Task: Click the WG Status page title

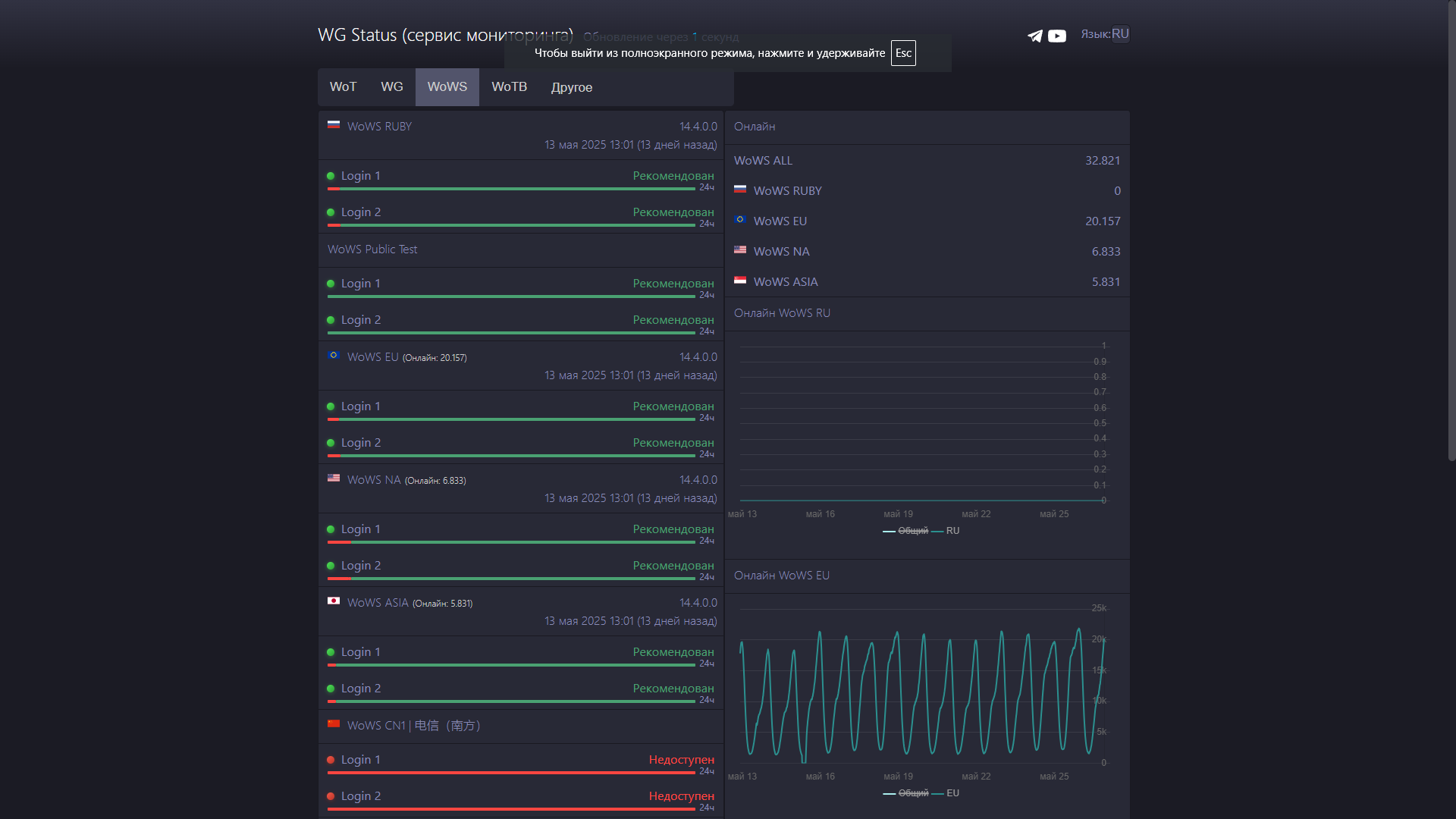Action: point(445,35)
